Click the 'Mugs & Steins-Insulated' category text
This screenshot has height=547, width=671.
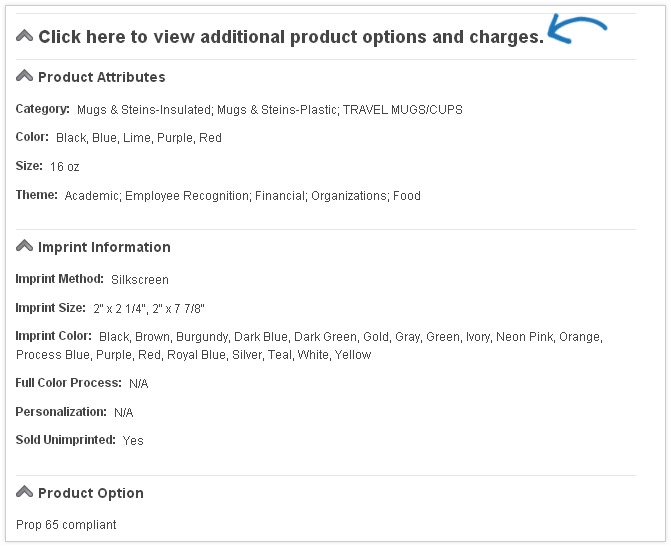click(144, 110)
